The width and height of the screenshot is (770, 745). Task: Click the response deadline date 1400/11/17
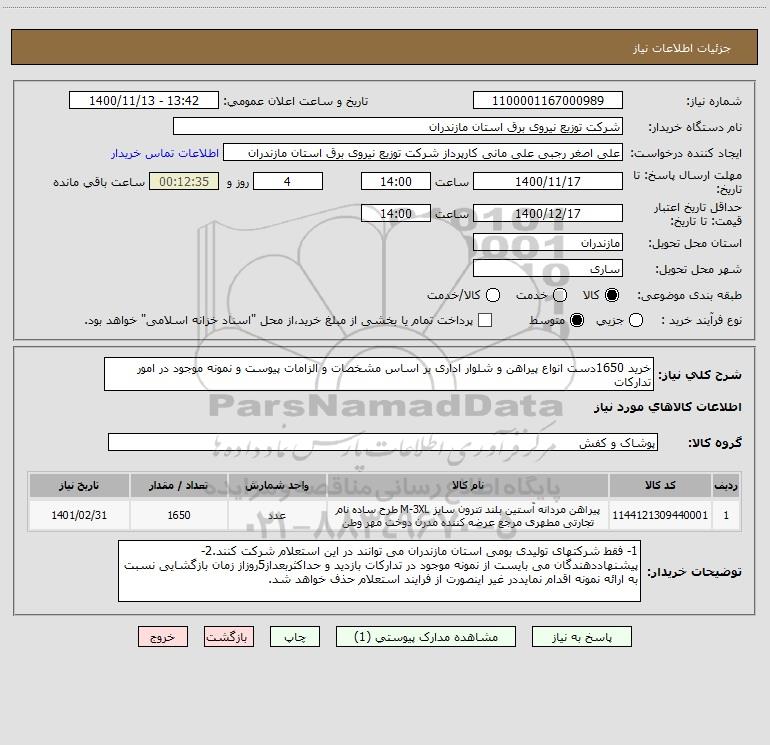coord(548,181)
